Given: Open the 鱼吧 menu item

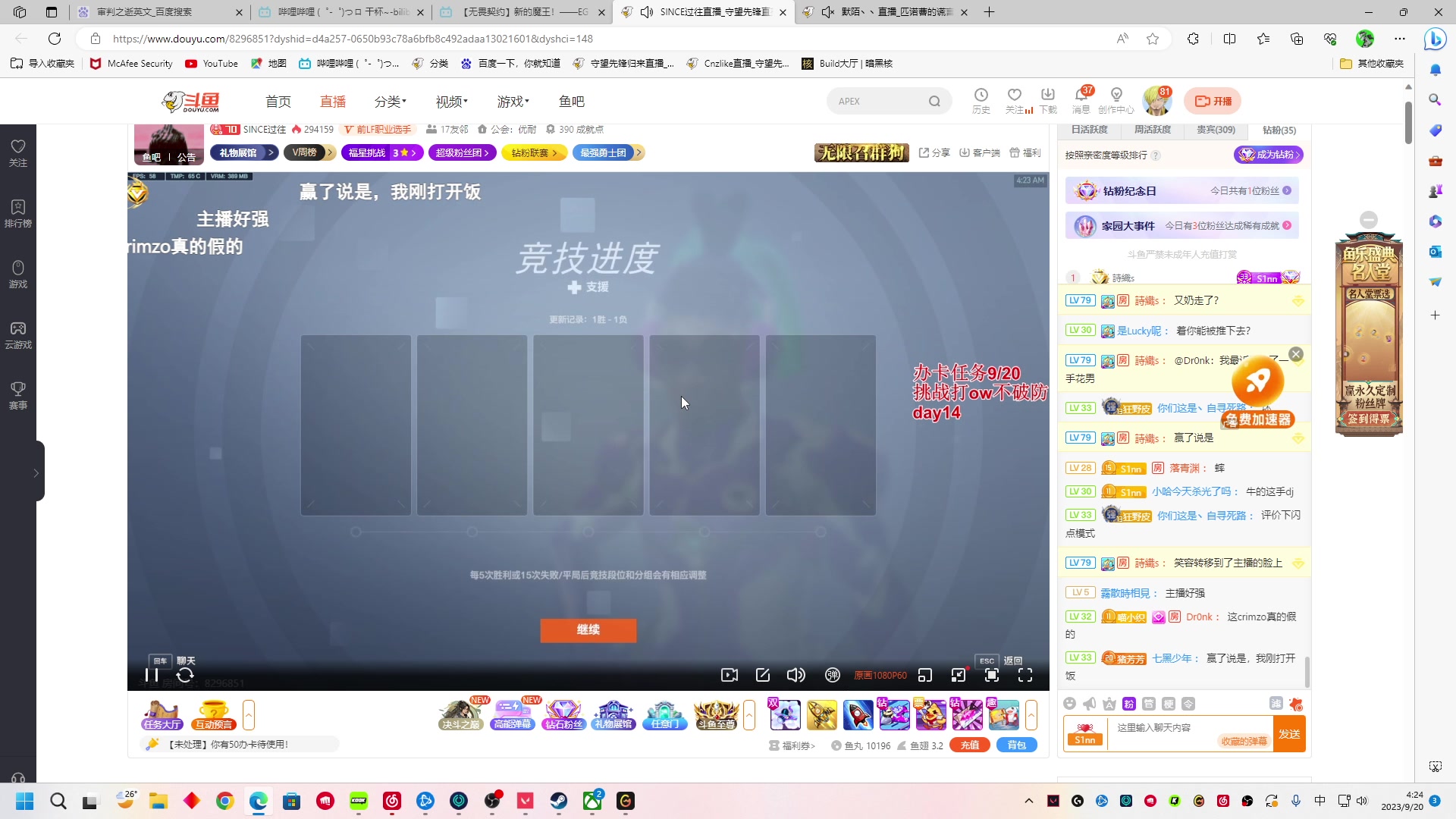Looking at the screenshot, I should [571, 101].
